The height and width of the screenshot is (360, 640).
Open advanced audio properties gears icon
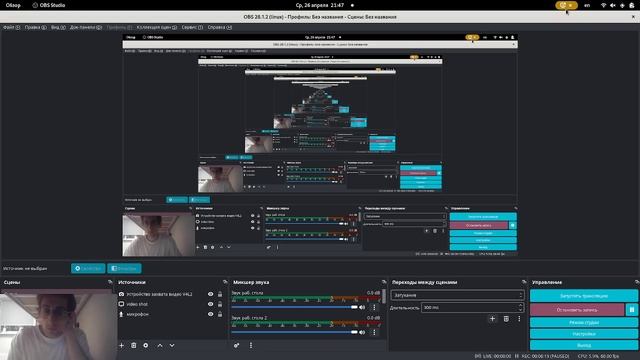[x=236, y=345]
